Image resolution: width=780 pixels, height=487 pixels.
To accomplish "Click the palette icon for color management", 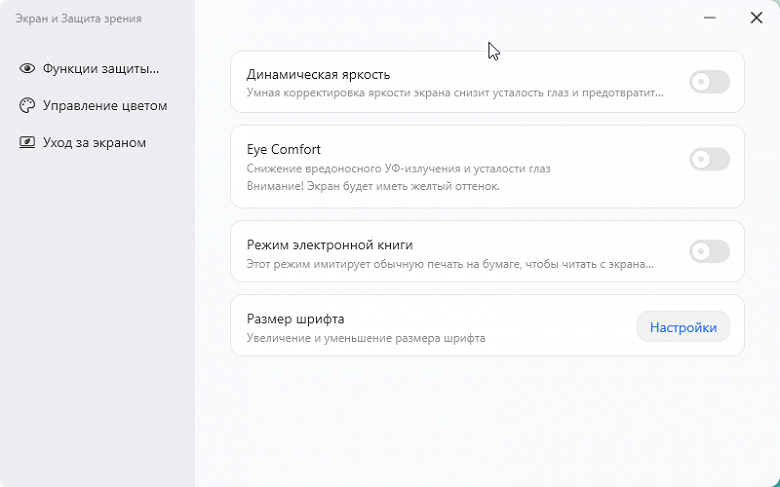I will [27, 106].
